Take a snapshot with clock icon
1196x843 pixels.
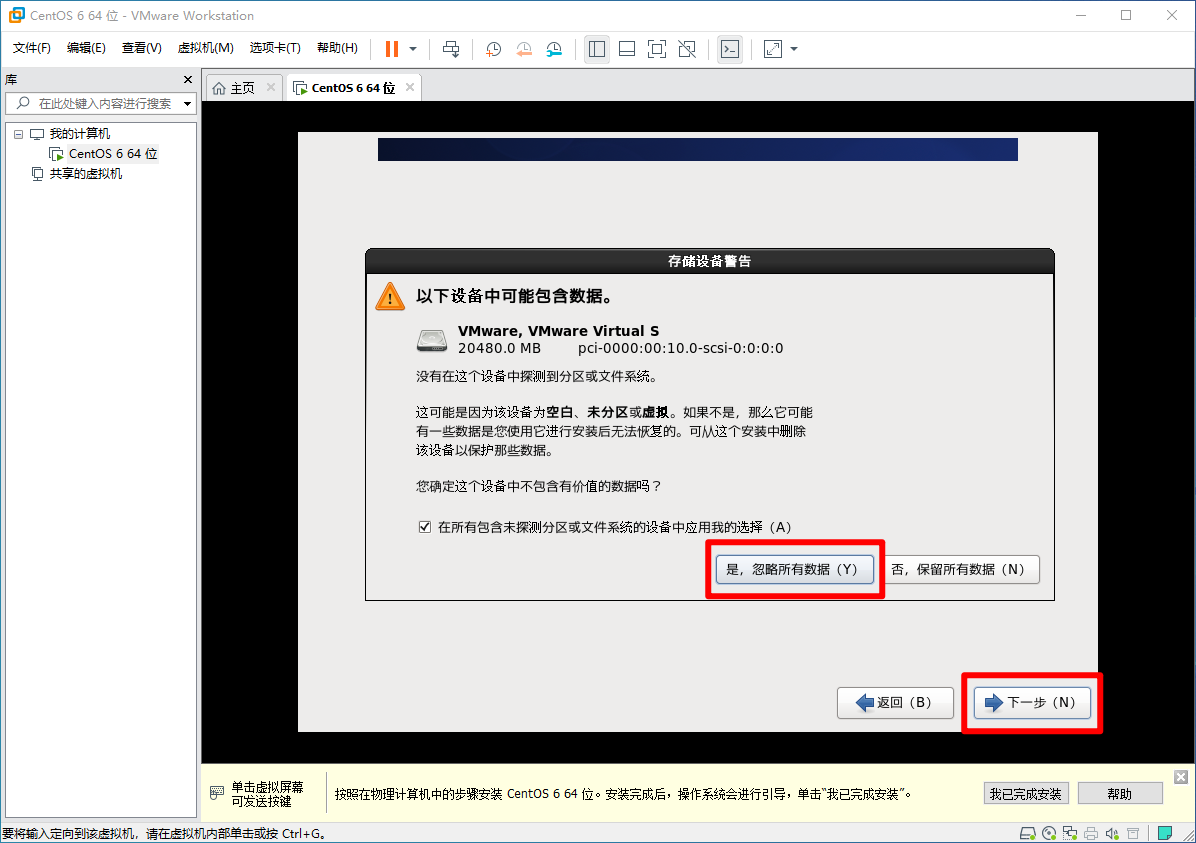click(494, 49)
